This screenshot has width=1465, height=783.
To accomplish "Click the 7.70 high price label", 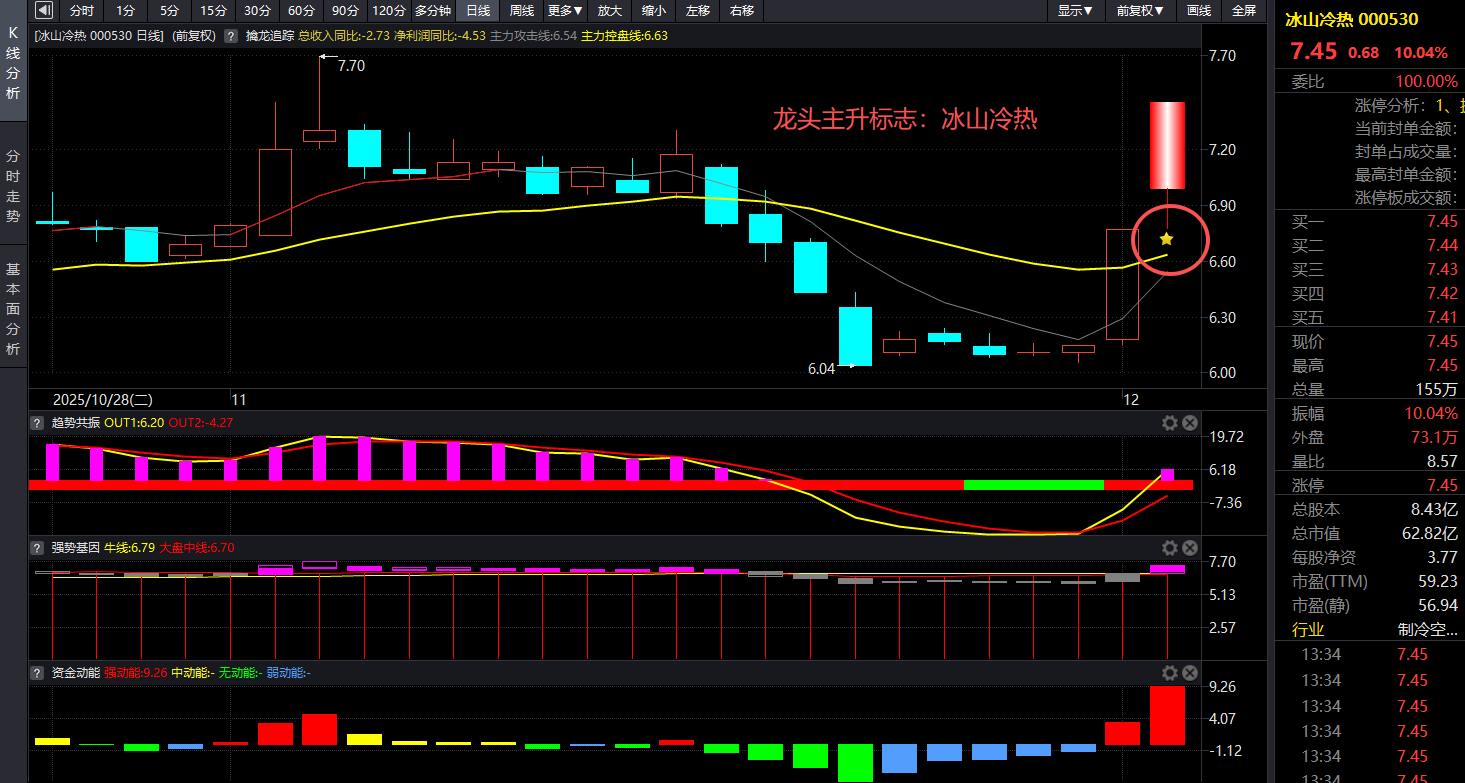I will click(x=351, y=66).
